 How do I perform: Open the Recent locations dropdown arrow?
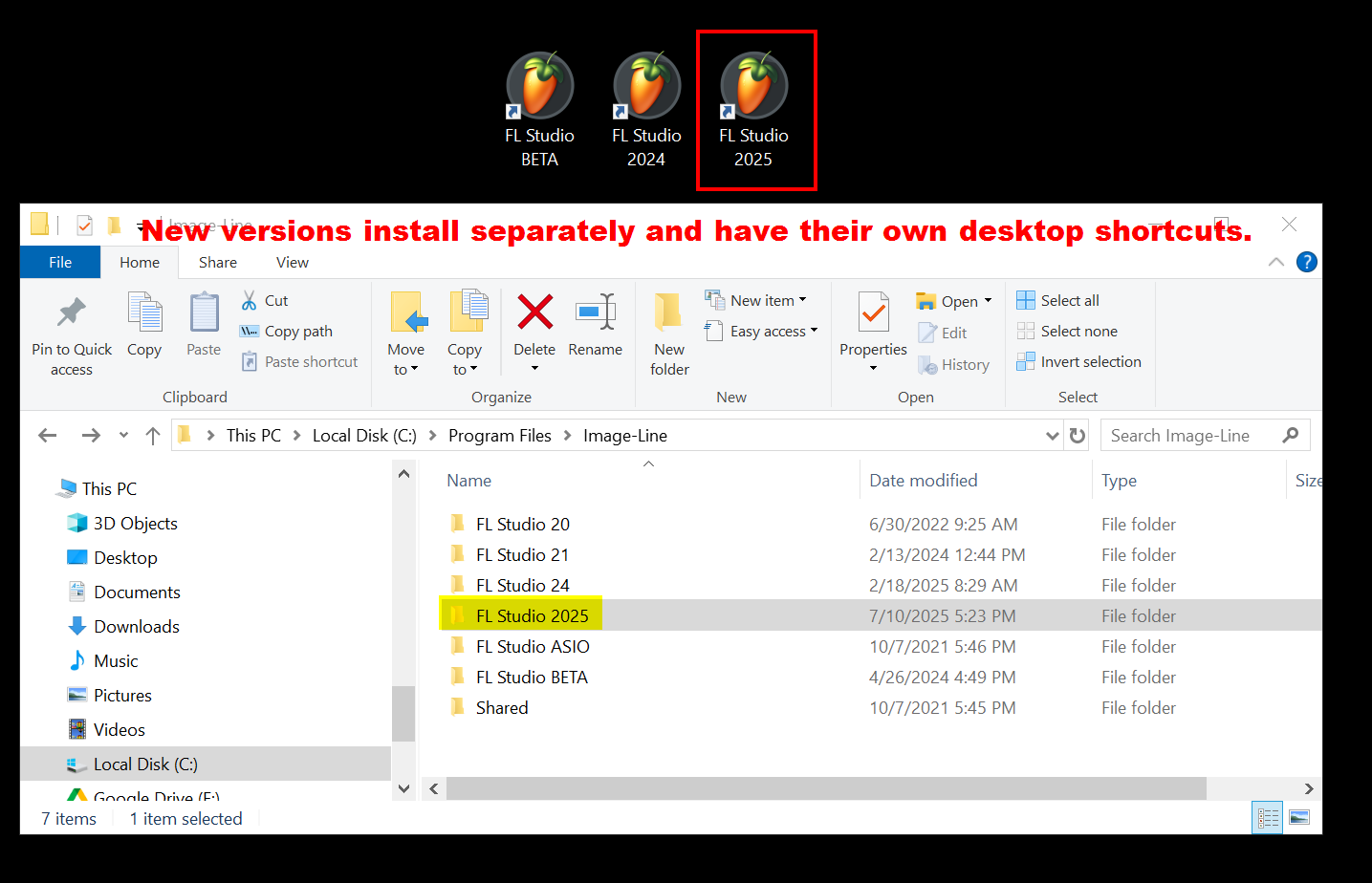(123, 436)
